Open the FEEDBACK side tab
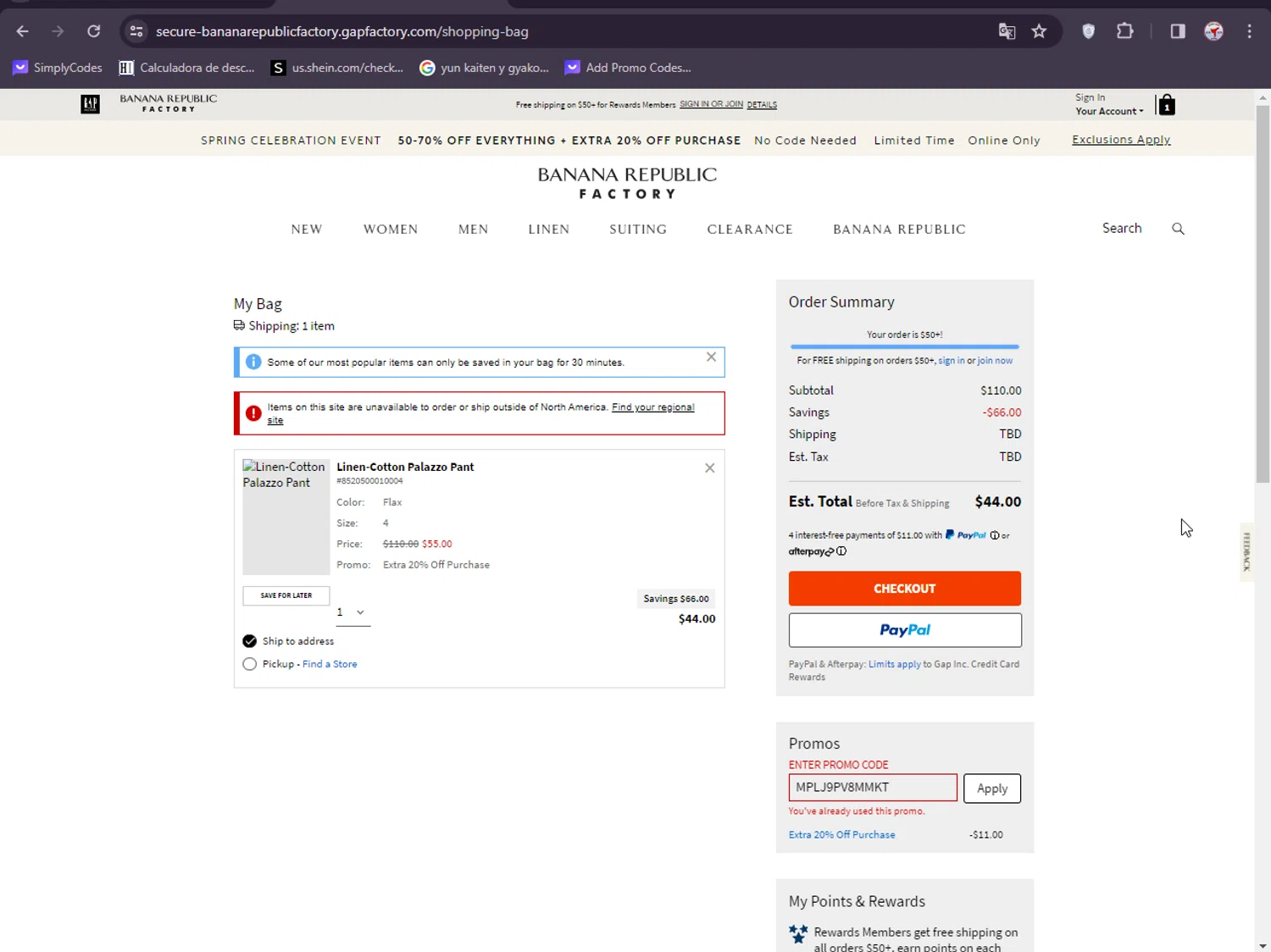The image size is (1271, 952). [1246, 552]
